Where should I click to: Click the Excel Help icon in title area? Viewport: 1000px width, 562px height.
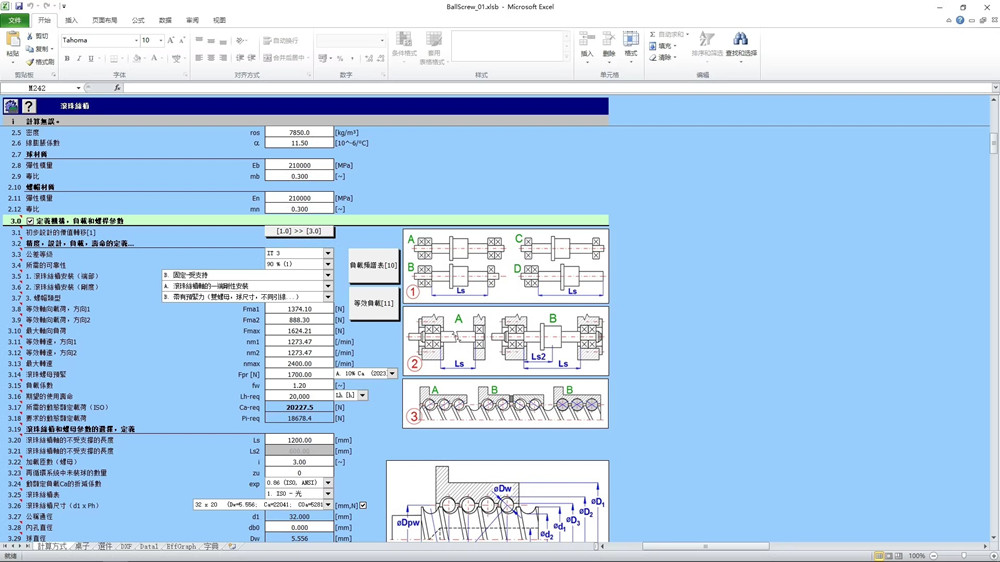[x=960, y=20]
